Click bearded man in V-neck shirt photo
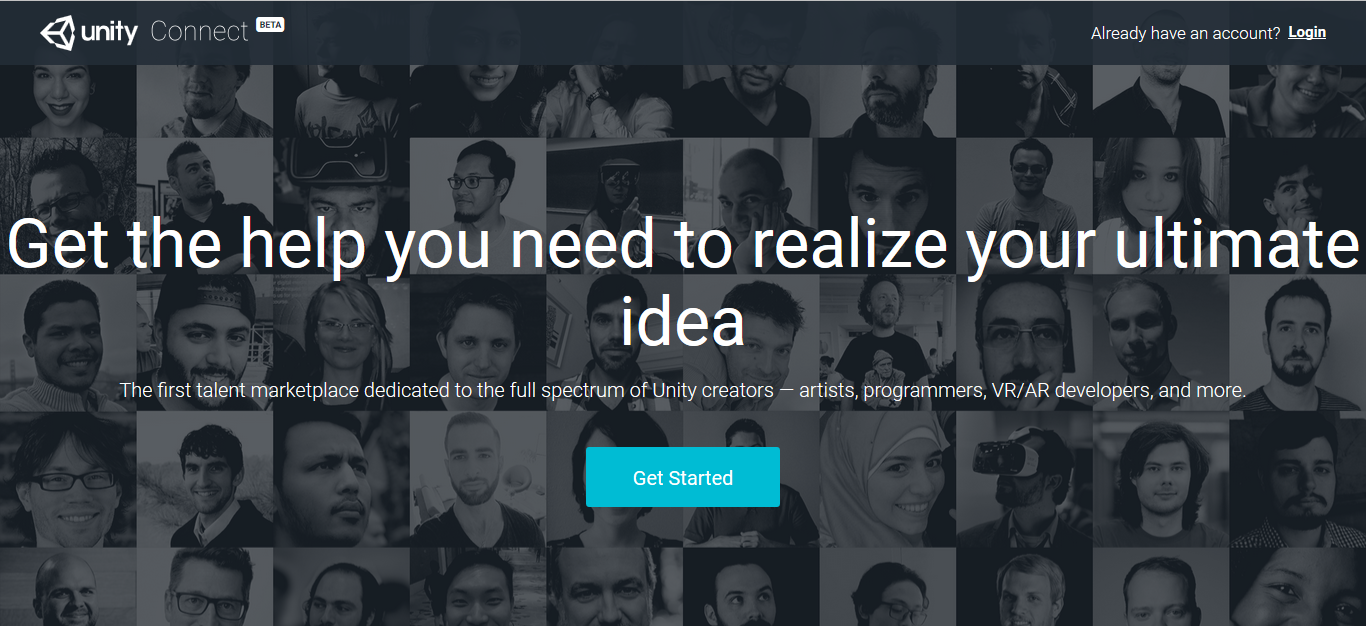 478,479
